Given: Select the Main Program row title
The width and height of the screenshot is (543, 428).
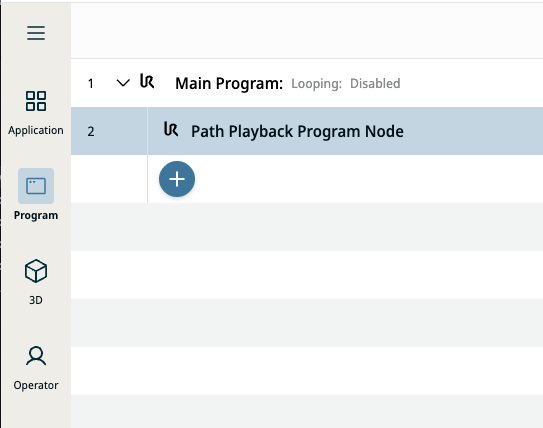Looking at the screenshot, I should [229, 83].
